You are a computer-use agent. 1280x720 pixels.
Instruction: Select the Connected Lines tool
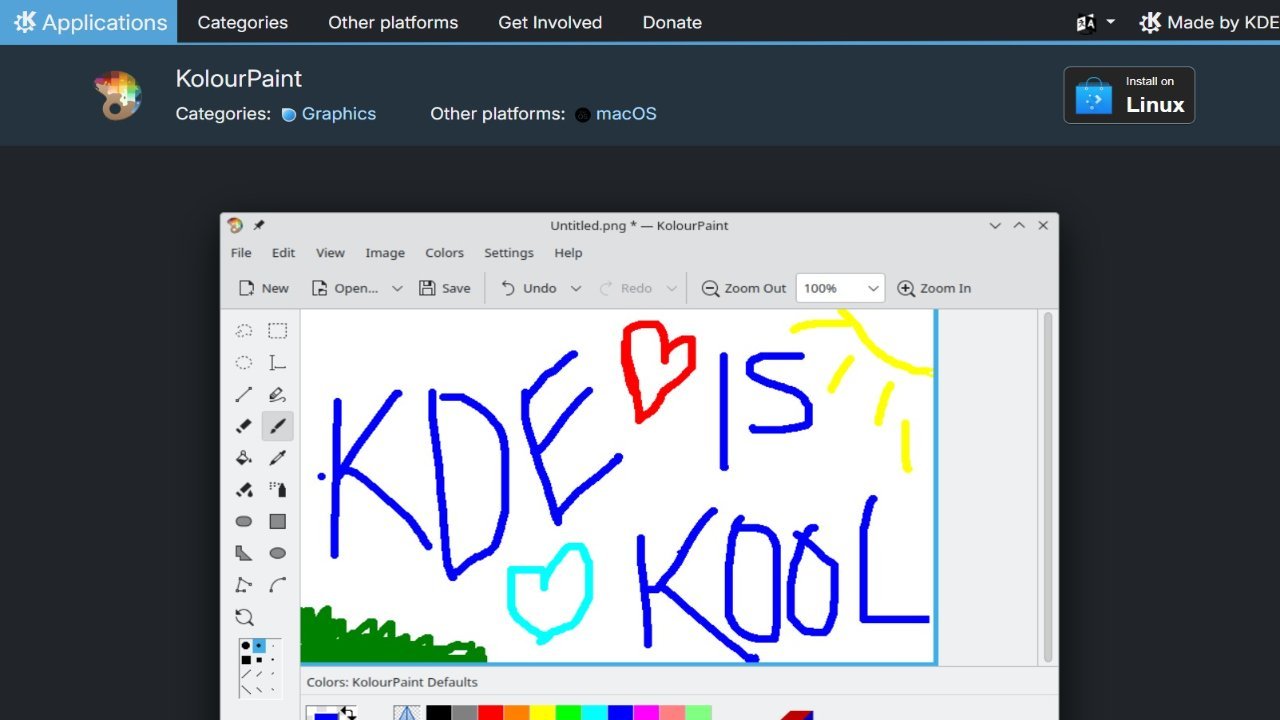244,585
